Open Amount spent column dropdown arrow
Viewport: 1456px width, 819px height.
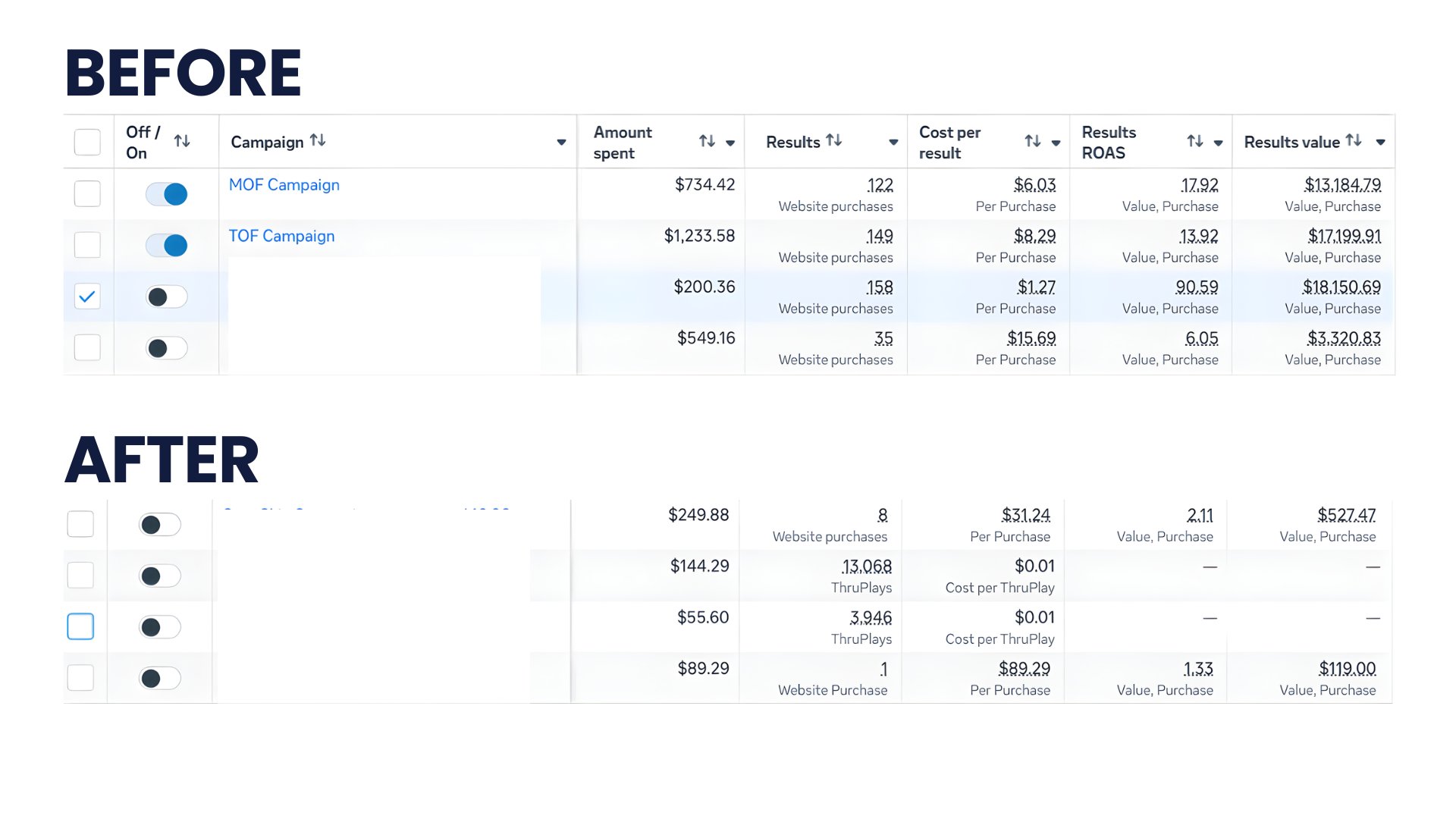click(x=730, y=143)
